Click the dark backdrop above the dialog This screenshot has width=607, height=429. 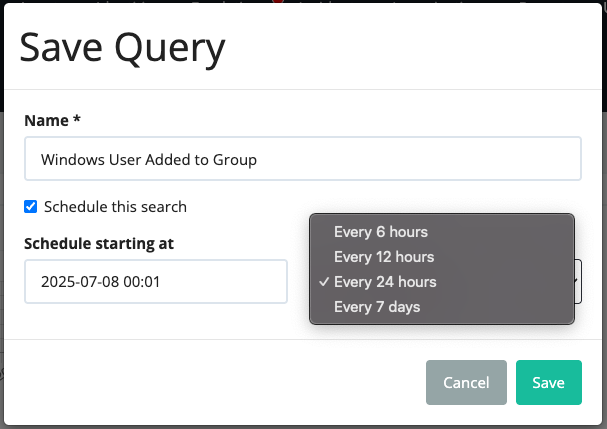click(x=155, y=2)
